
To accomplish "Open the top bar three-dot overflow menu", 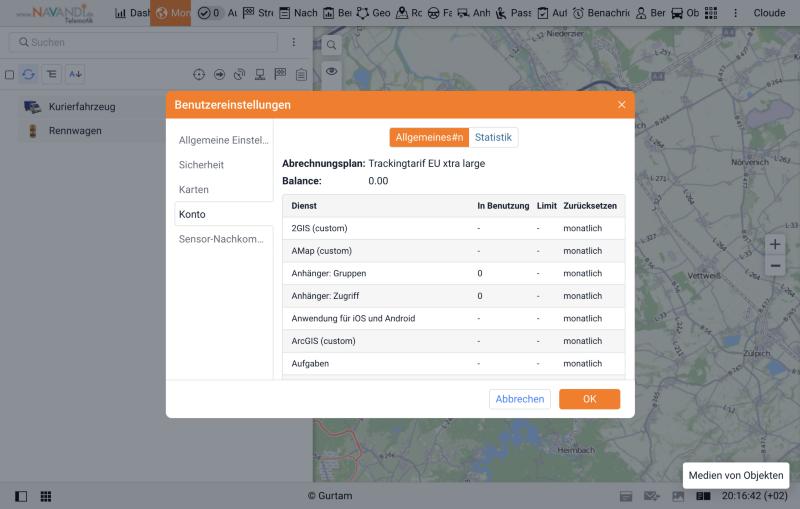I will (x=735, y=13).
